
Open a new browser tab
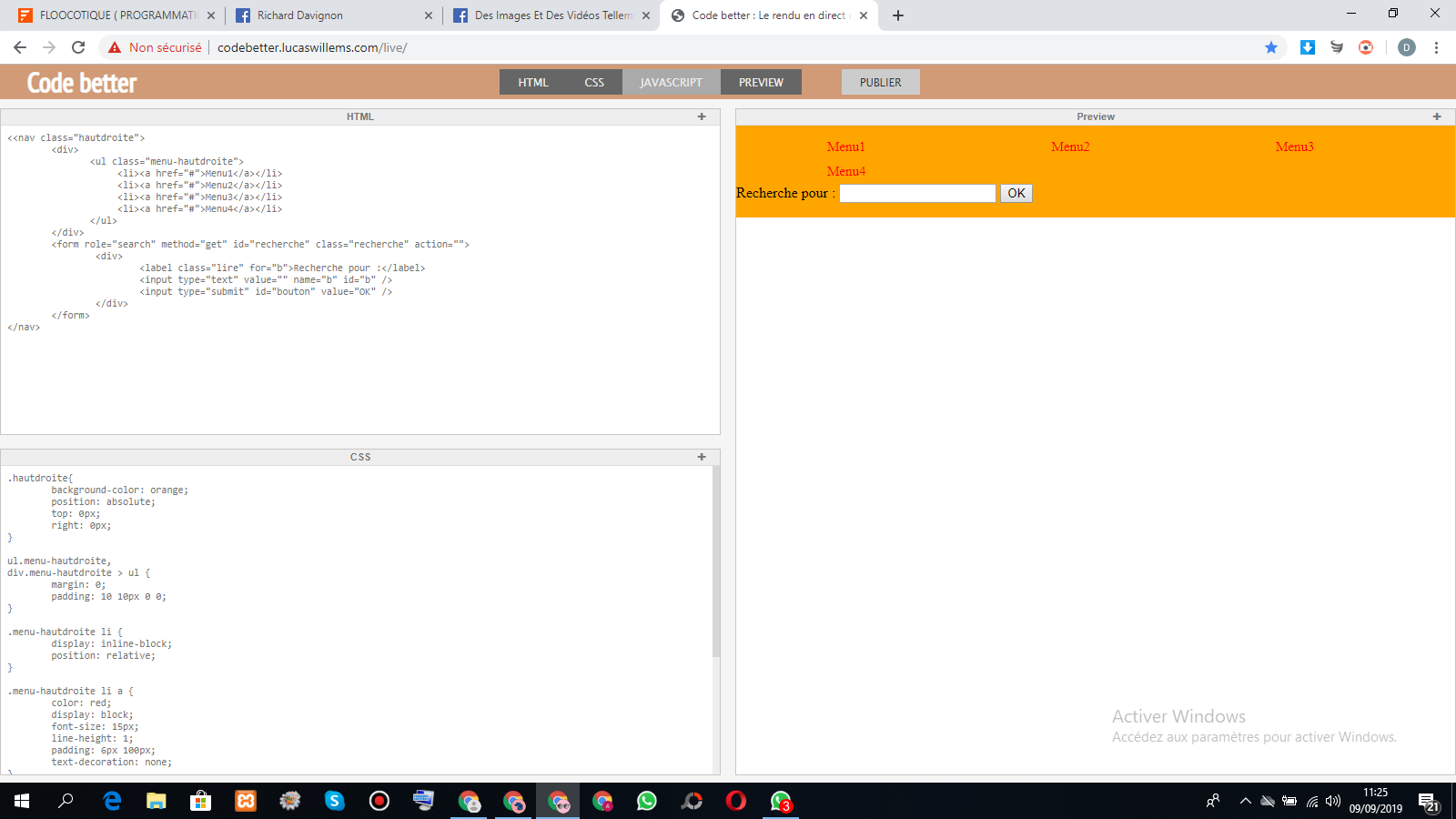tap(898, 15)
